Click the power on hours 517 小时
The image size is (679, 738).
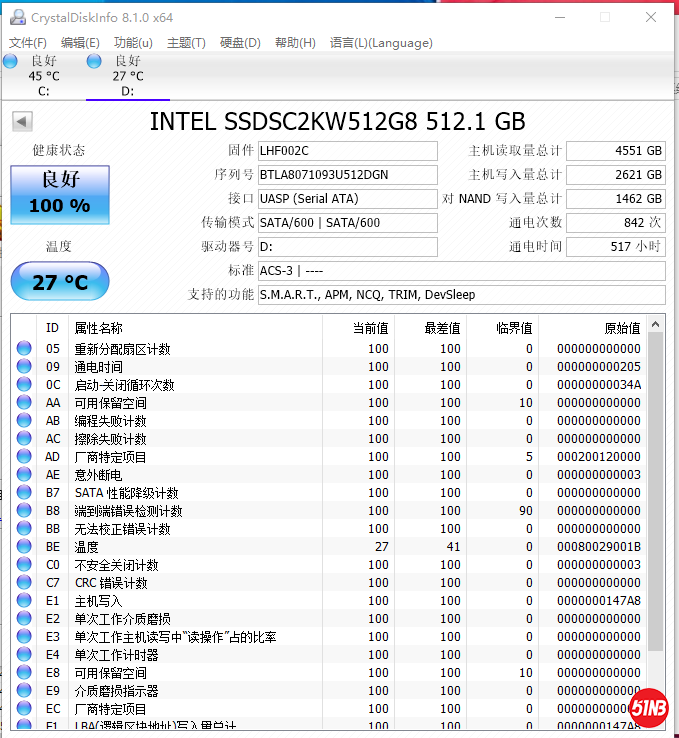click(x=615, y=247)
